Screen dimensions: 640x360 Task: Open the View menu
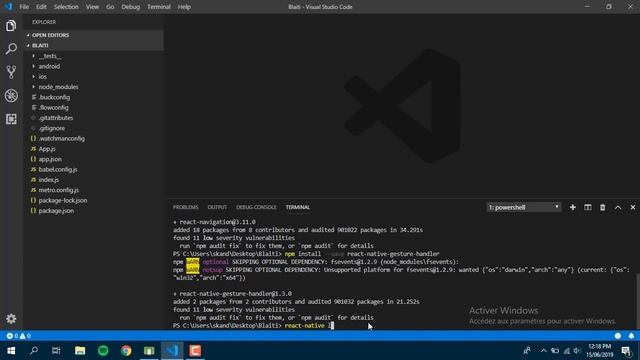tap(92, 7)
